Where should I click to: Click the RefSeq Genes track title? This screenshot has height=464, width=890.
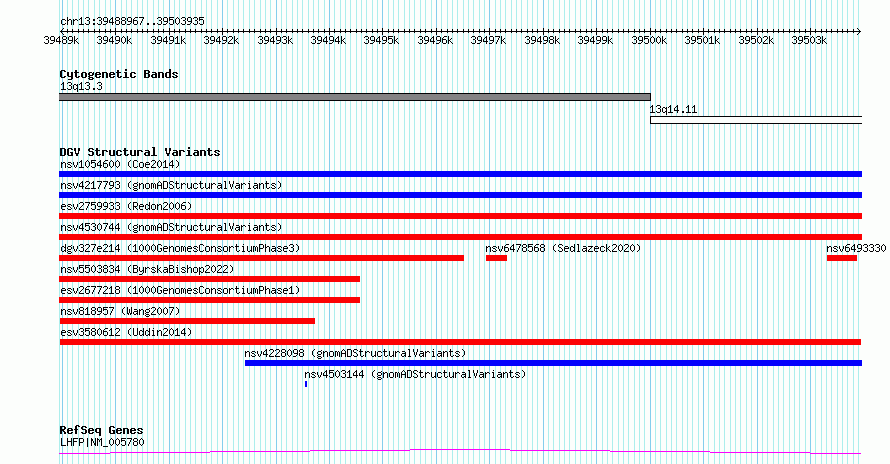101,430
